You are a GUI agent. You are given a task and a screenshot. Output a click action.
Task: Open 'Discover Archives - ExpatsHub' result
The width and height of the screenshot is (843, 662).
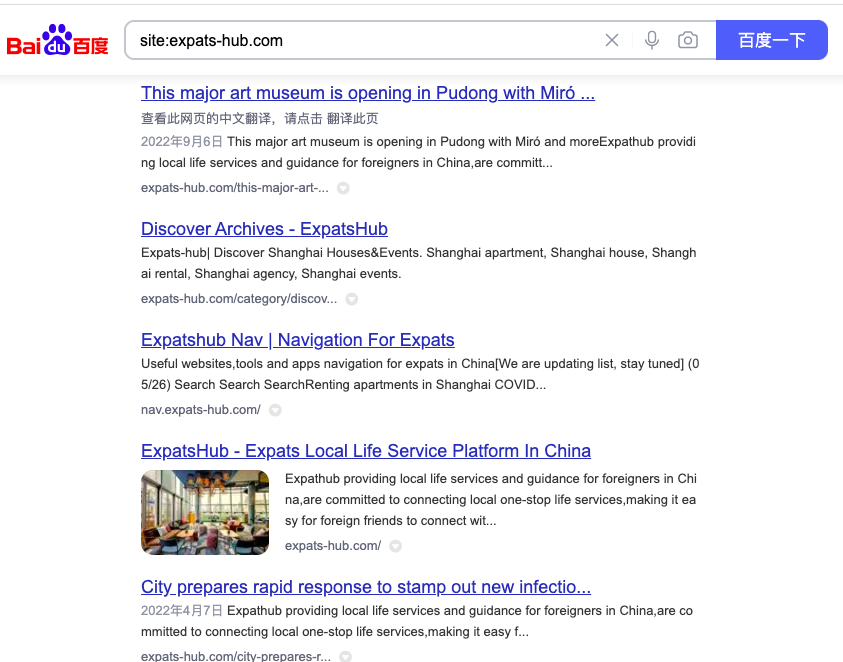264,229
